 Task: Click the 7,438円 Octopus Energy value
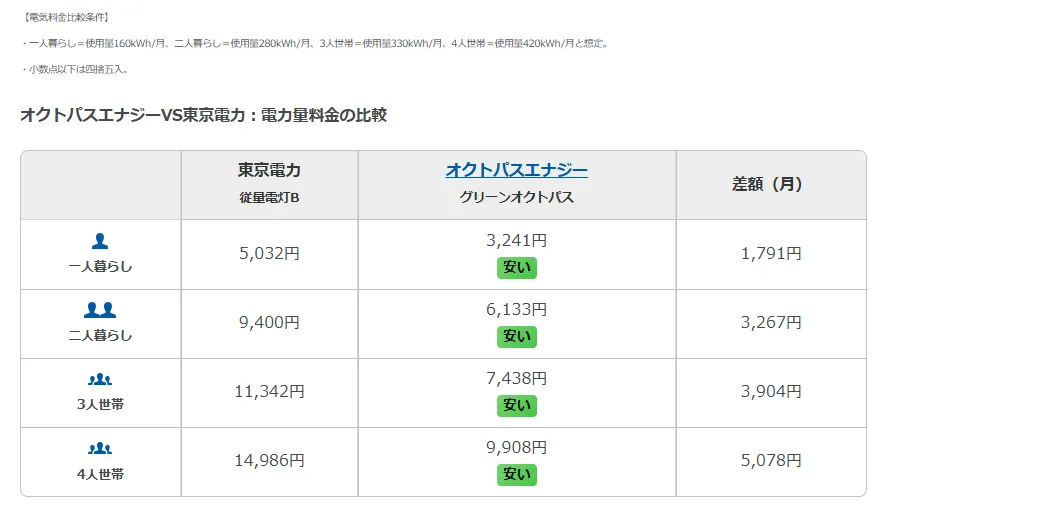tap(517, 378)
